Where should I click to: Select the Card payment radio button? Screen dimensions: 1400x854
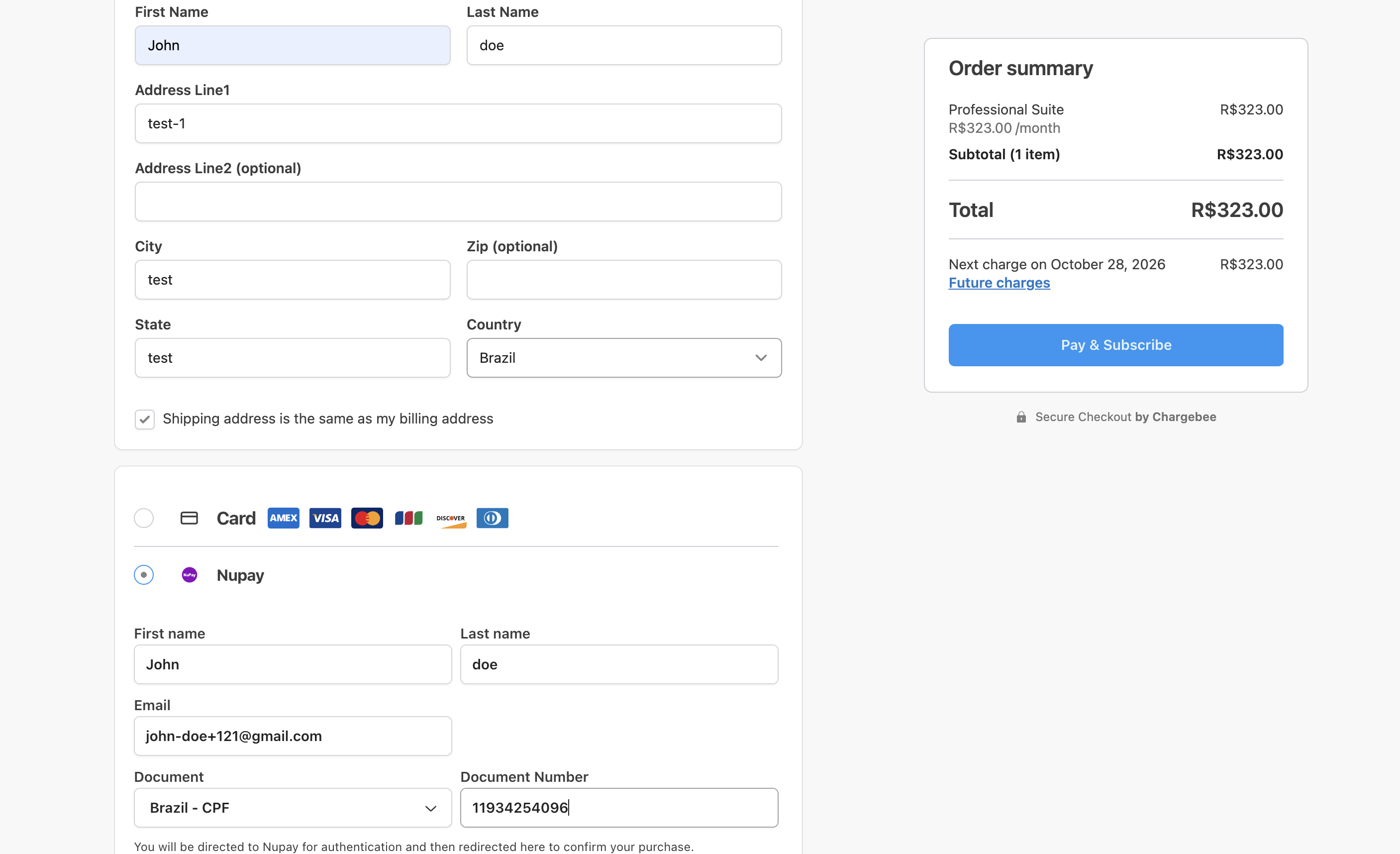tap(144, 518)
